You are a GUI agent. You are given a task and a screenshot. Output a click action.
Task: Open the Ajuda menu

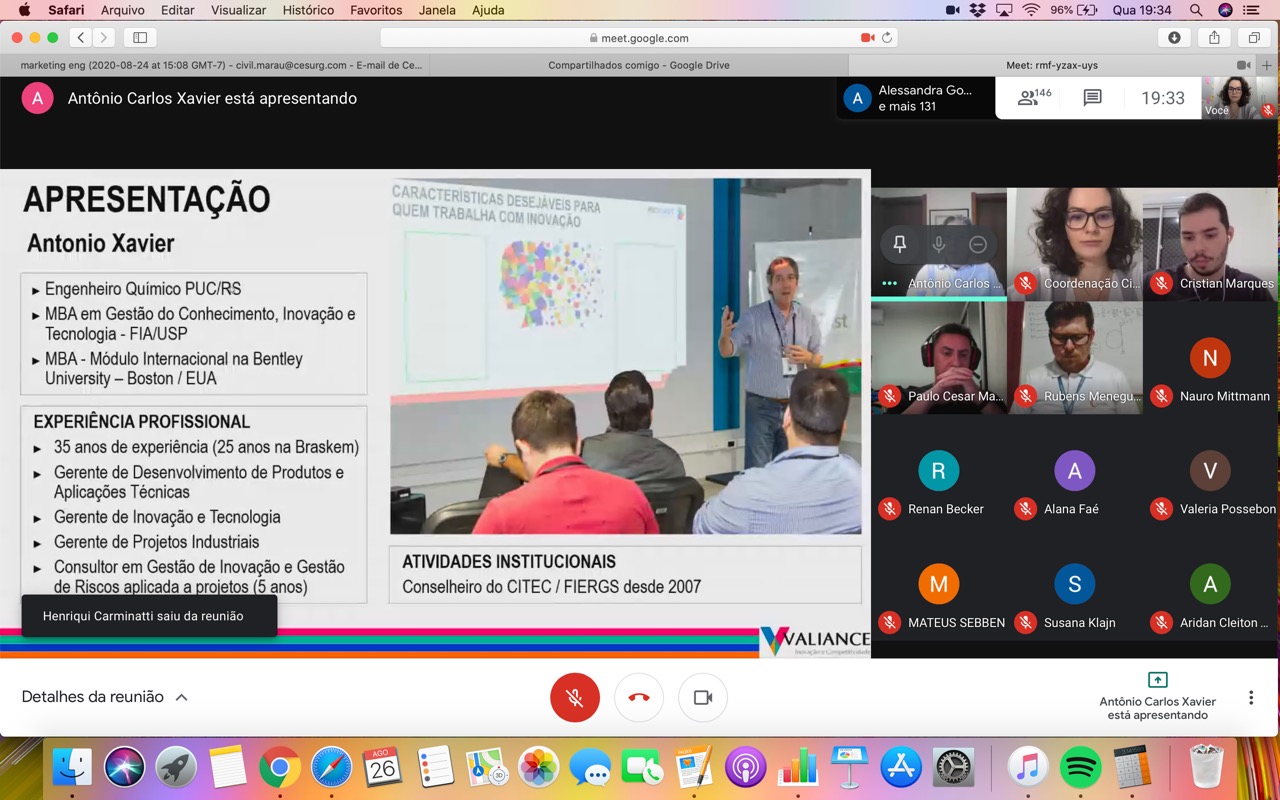[488, 10]
